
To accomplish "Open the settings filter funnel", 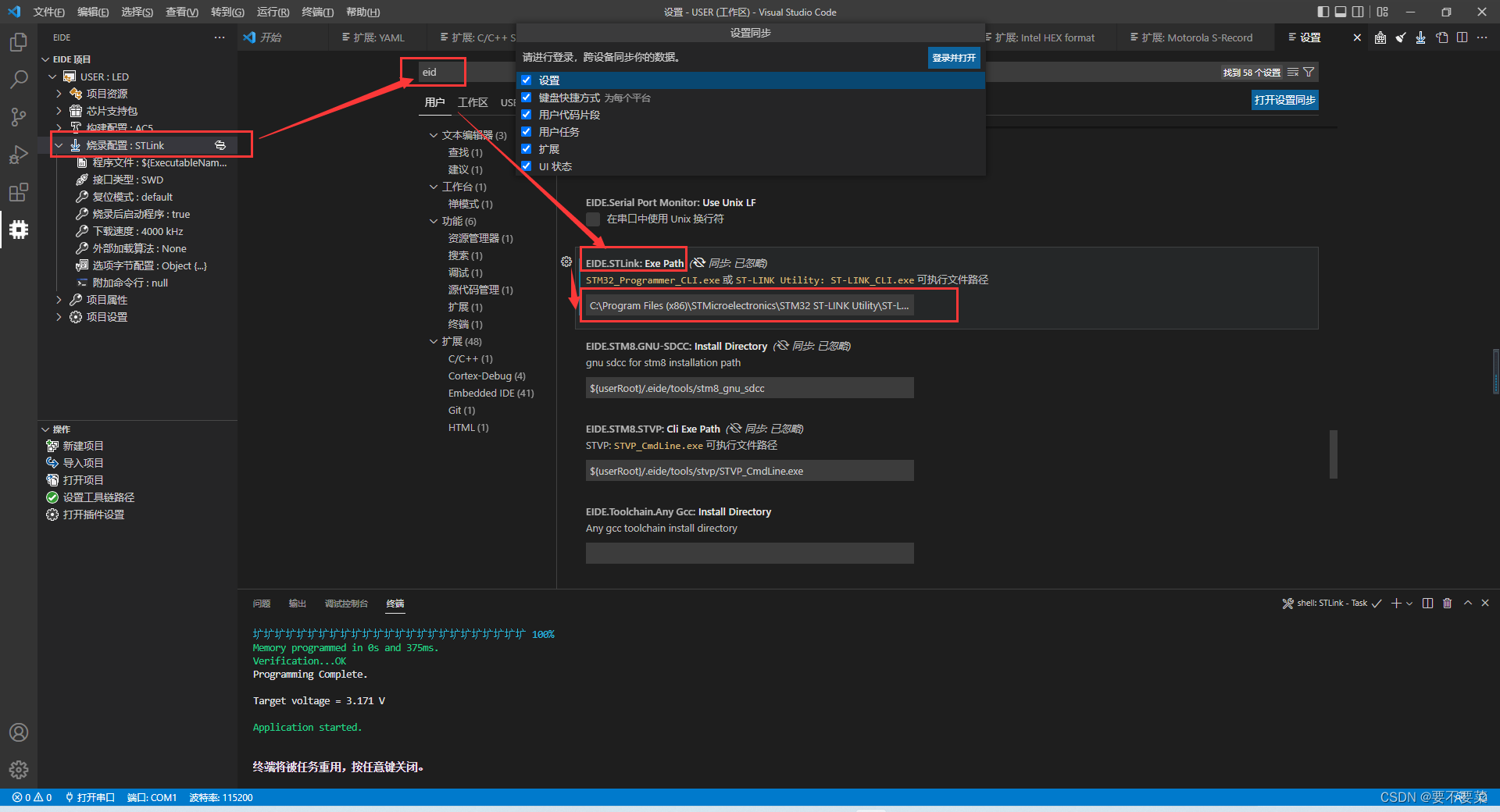I will [x=1309, y=72].
